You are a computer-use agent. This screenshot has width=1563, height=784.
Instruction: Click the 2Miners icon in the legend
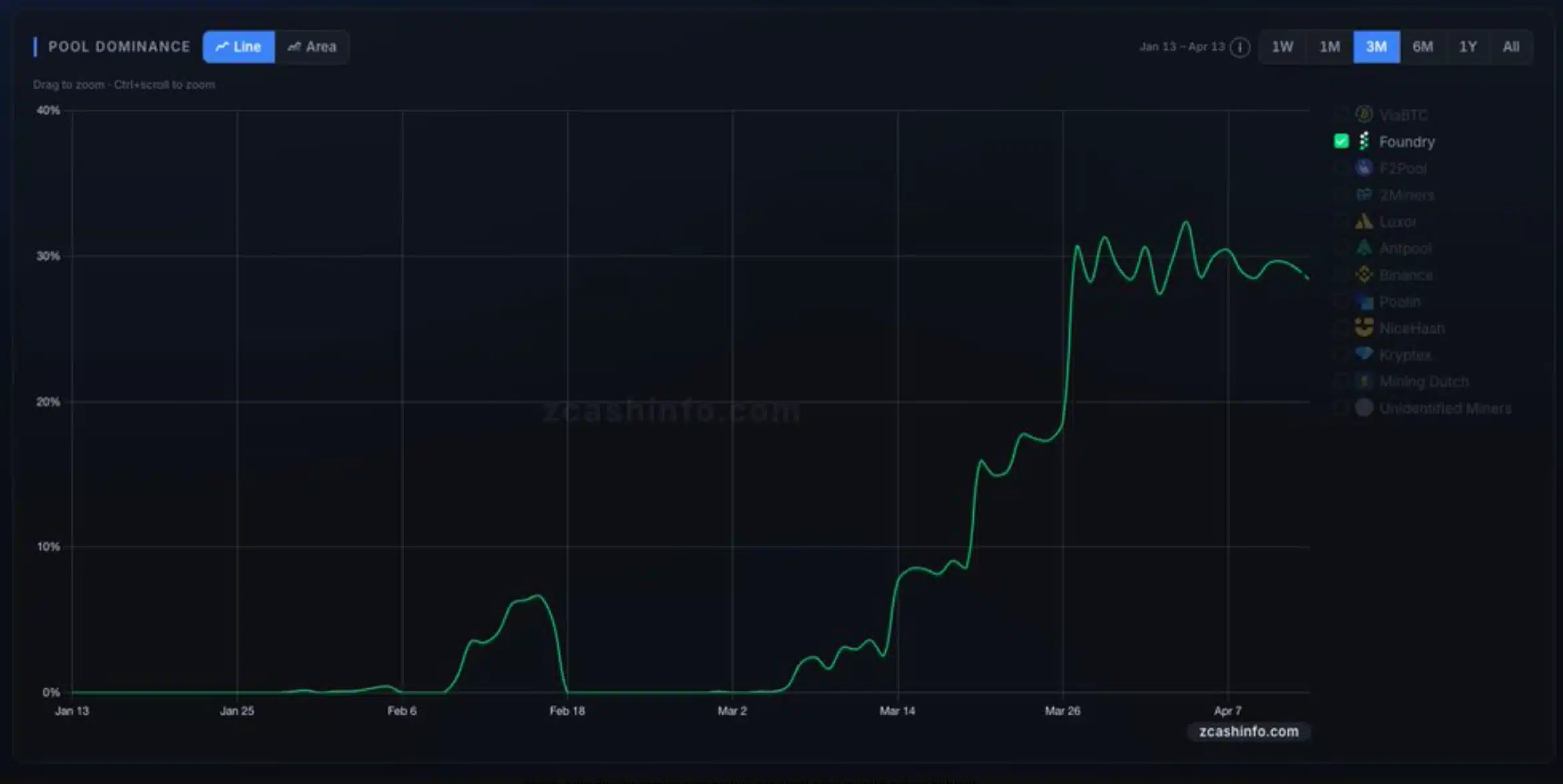coord(1363,194)
